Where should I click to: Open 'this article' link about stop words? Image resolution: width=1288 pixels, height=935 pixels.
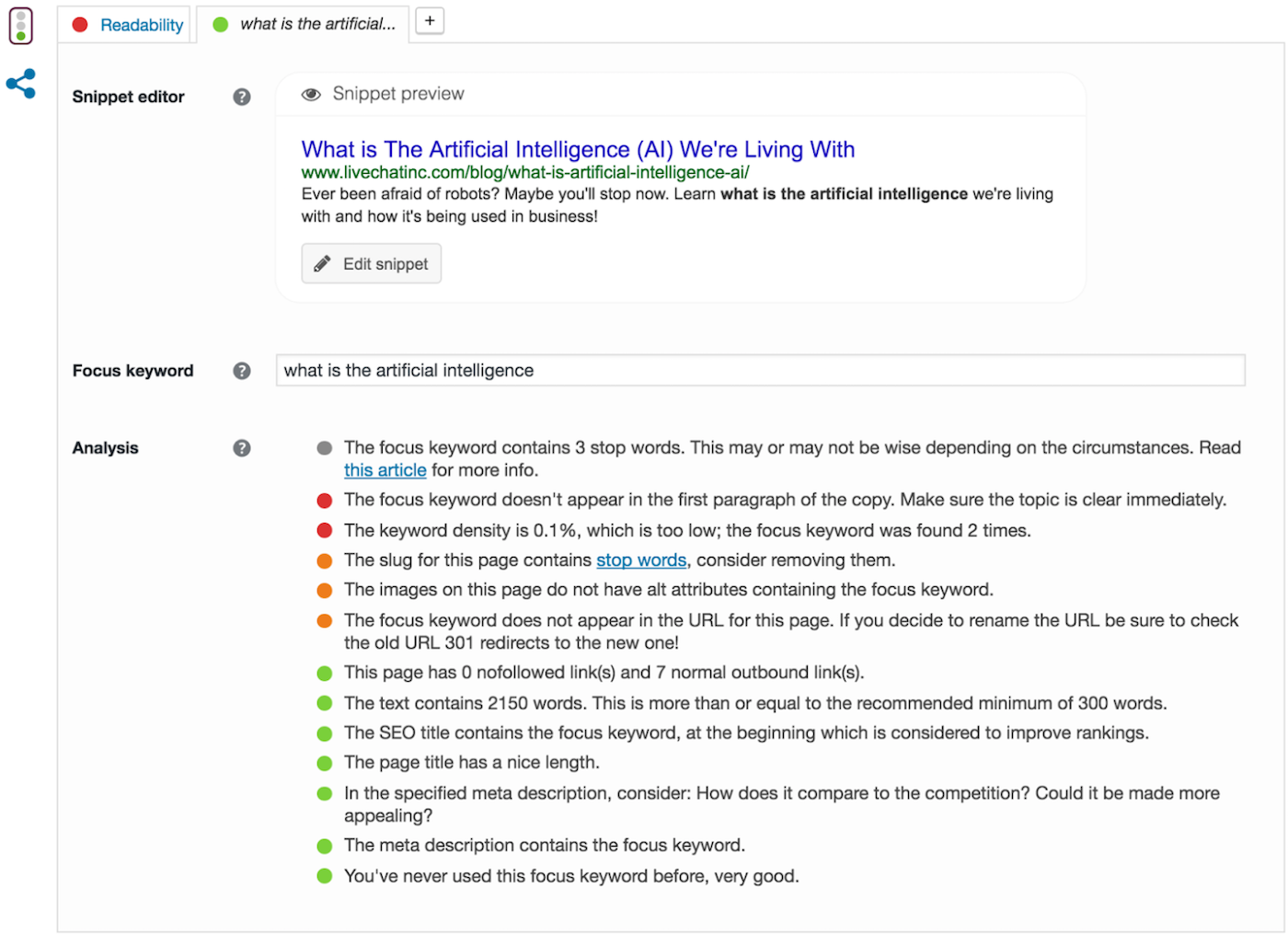click(385, 470)
